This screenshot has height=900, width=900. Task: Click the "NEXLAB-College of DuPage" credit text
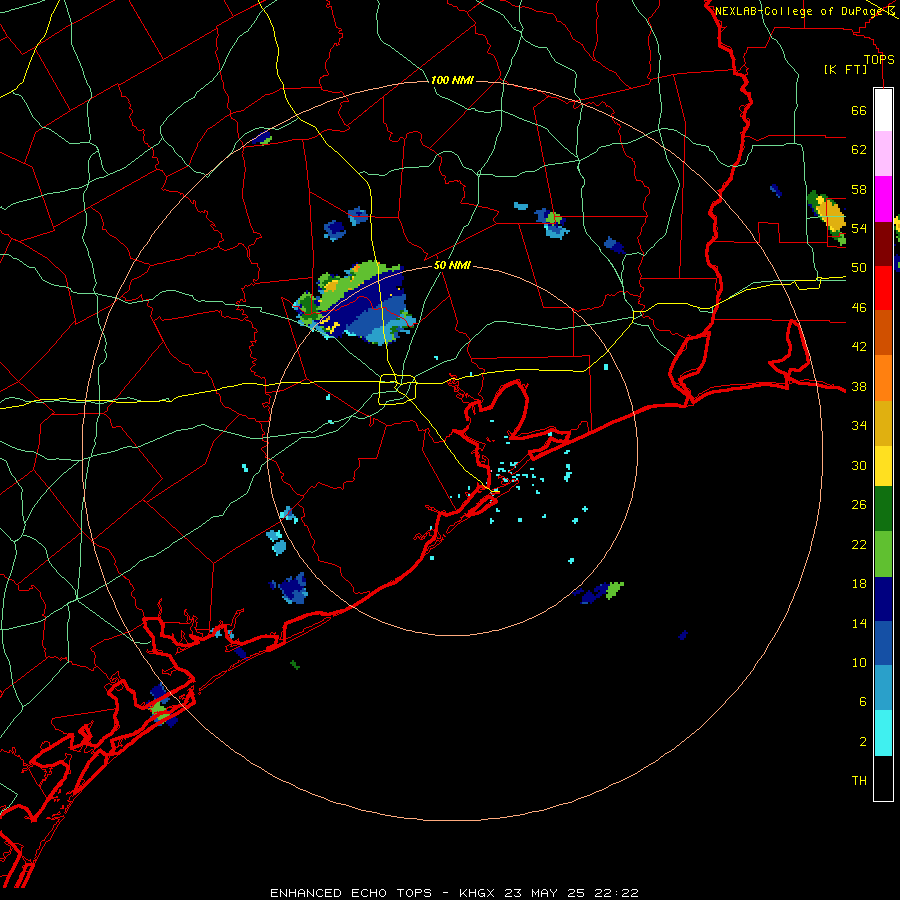800,11
